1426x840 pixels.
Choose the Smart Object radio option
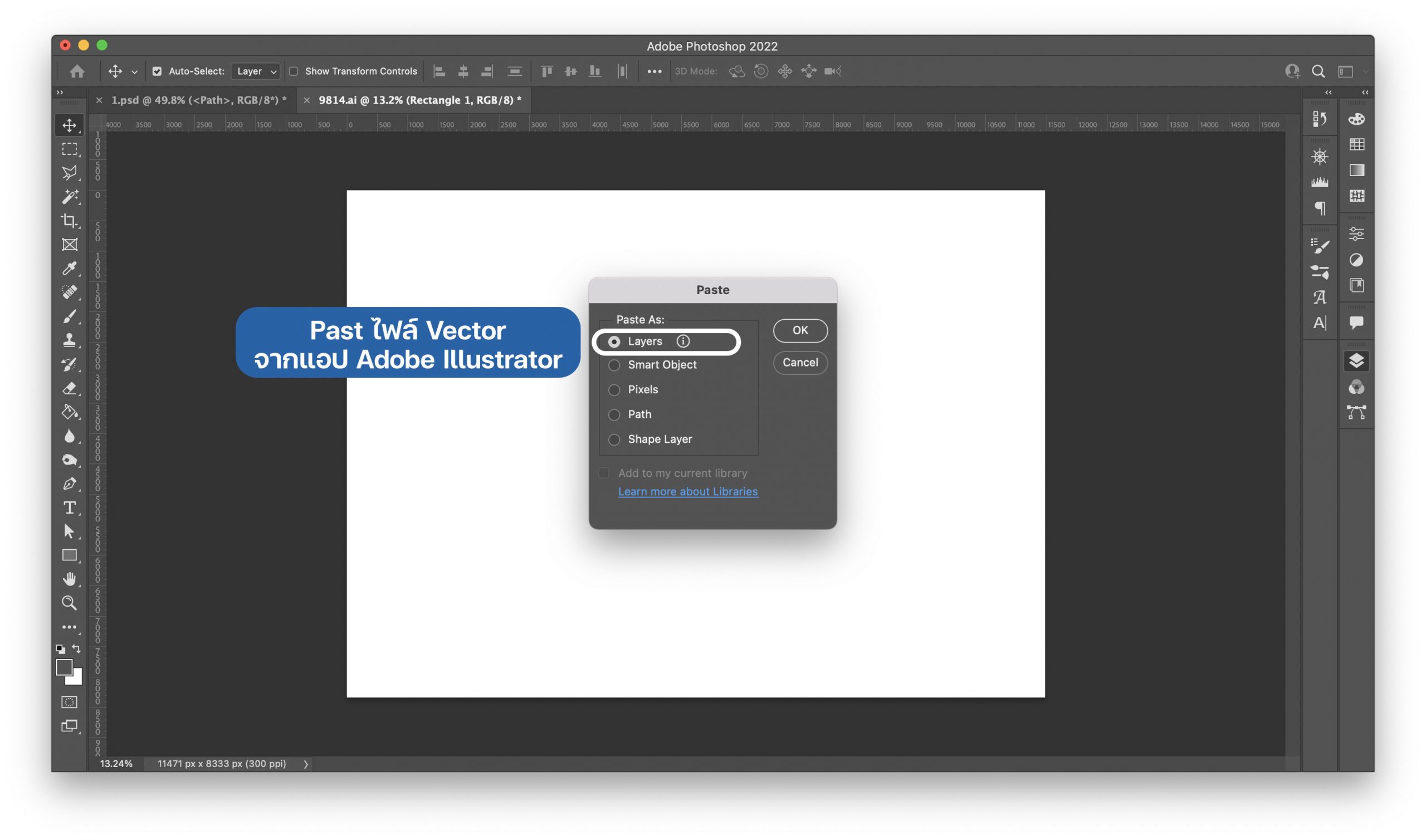pos(614,365)
